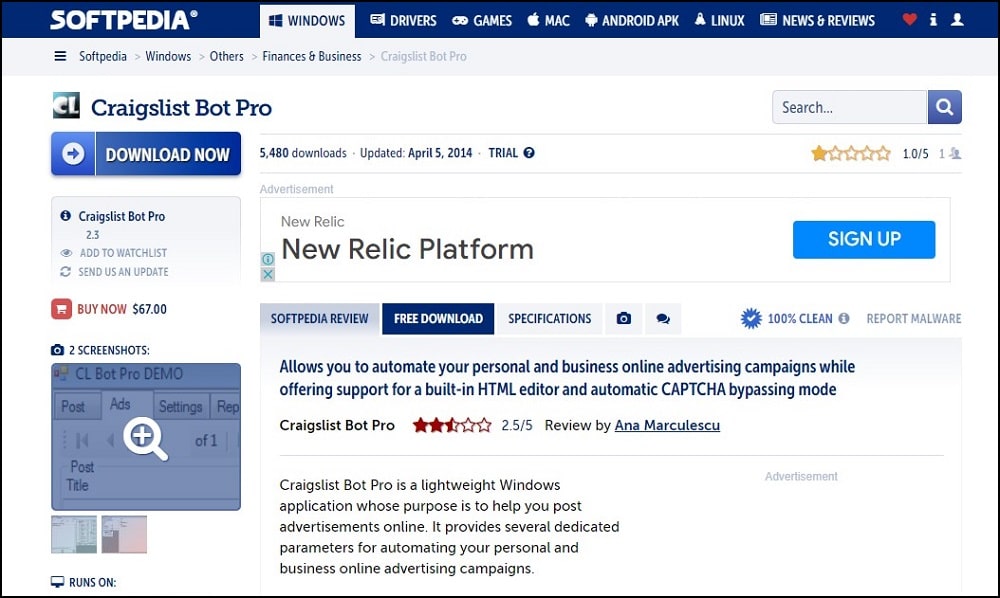Image resolution: width=1000 pixels, height=598 pixels.
Task: Open the user account icon
Action: [x=957, y=20]
